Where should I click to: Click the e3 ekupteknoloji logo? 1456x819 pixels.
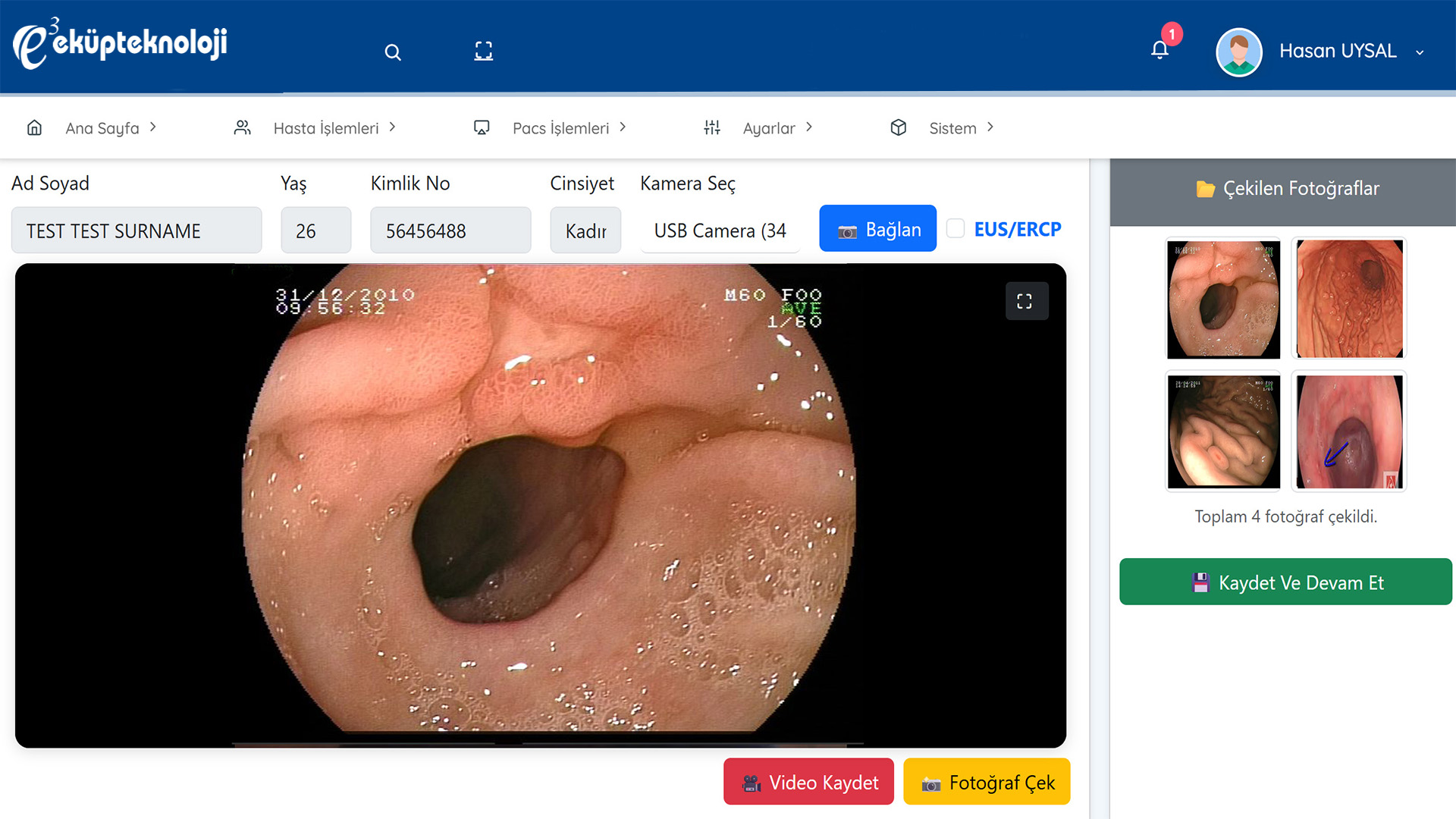(120, 44)
